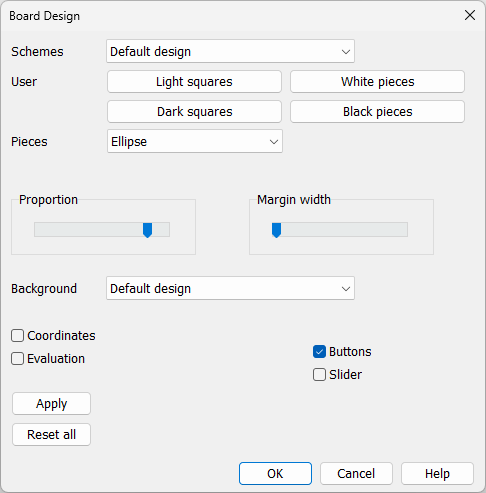Expand the Background dropdown
The height and width of the screenshot is (493, 486).
(230, 288)
